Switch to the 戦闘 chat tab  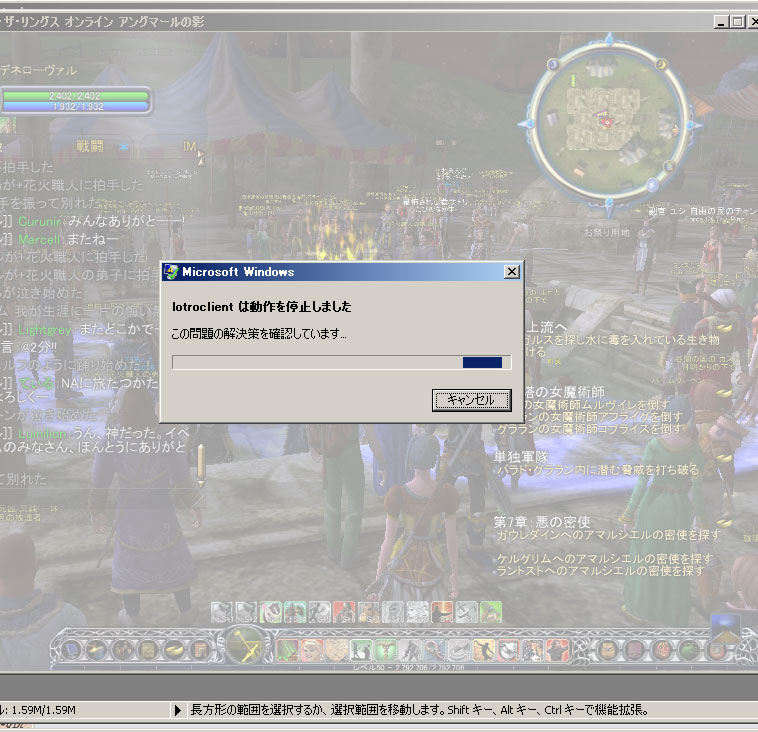[90, 146]
